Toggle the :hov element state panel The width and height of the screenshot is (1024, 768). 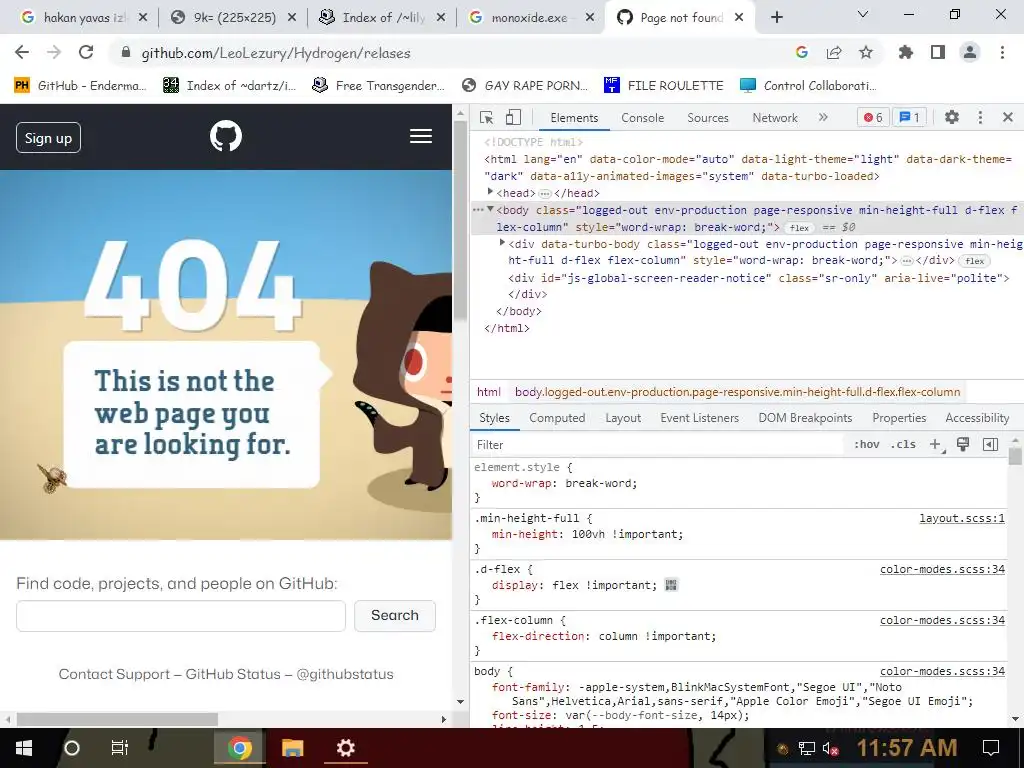[x=866, y=445]
